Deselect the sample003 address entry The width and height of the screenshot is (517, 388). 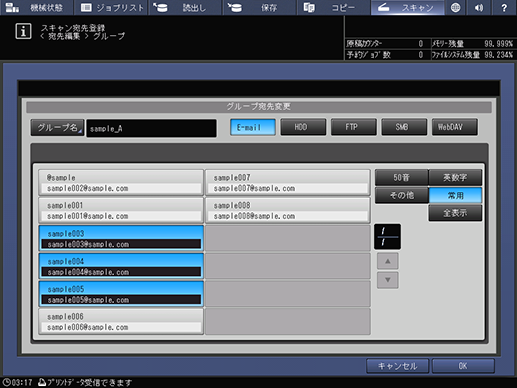[121, 238]
